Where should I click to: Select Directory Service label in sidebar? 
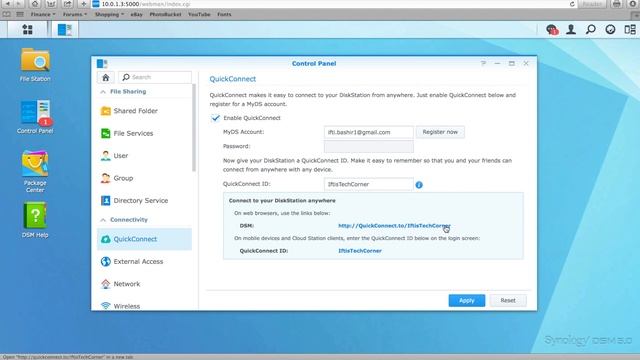tap(141, 200)
